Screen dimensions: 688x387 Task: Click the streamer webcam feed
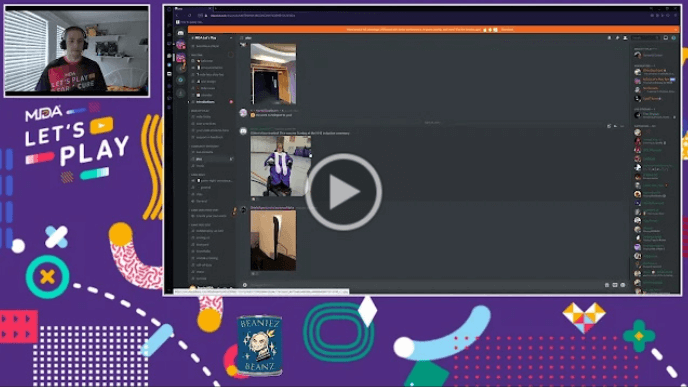click(77, 51)
